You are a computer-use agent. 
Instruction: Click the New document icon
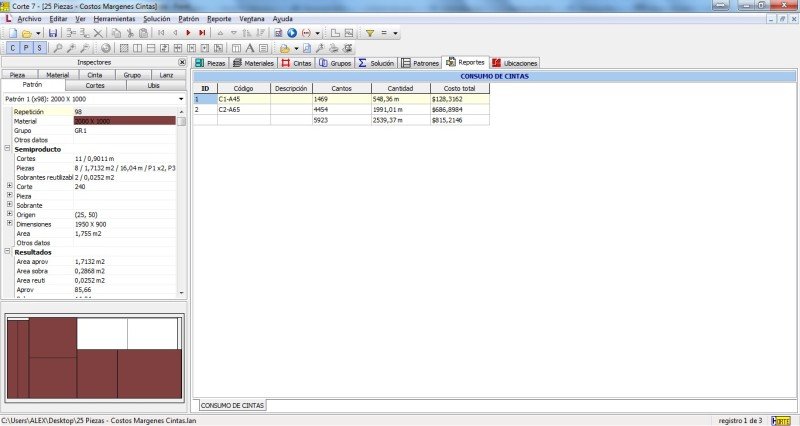(x=12, y=33)
